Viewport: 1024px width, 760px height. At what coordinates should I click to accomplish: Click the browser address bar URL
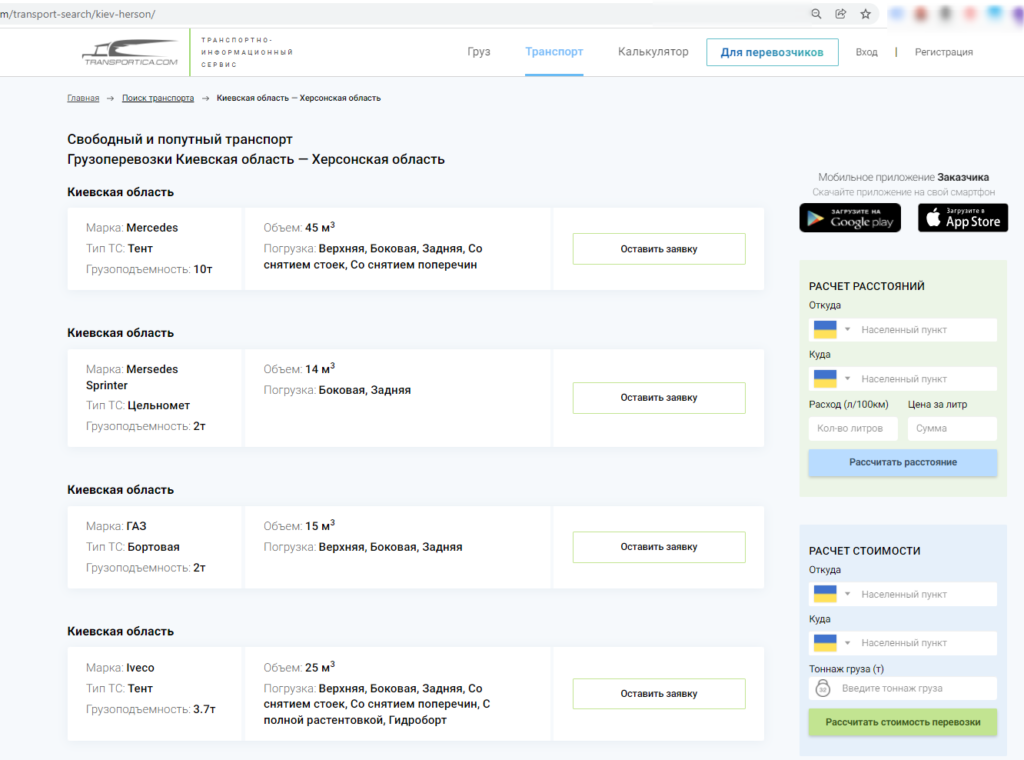pos(78,14)
